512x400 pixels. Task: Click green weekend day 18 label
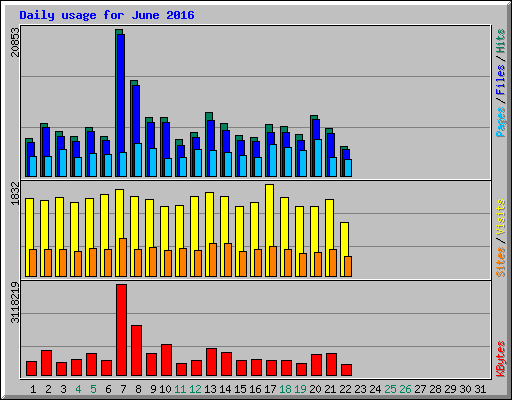(285, 389)
